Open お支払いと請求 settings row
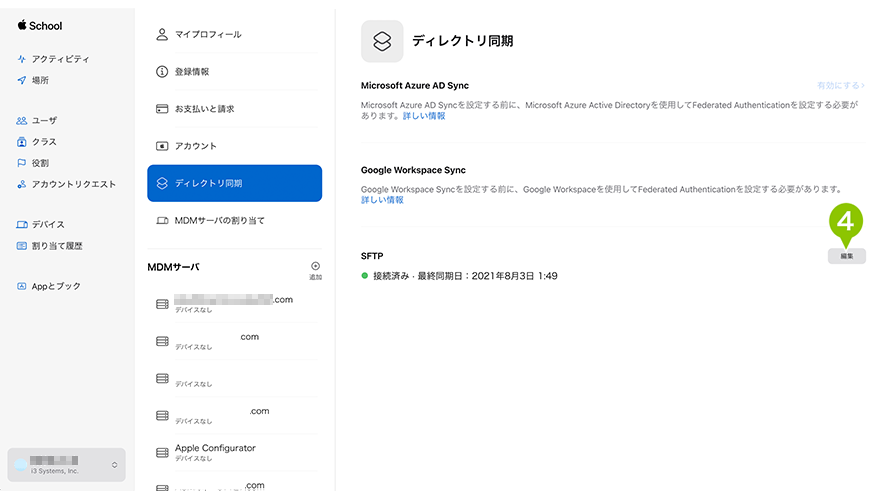 pos(235,109)
